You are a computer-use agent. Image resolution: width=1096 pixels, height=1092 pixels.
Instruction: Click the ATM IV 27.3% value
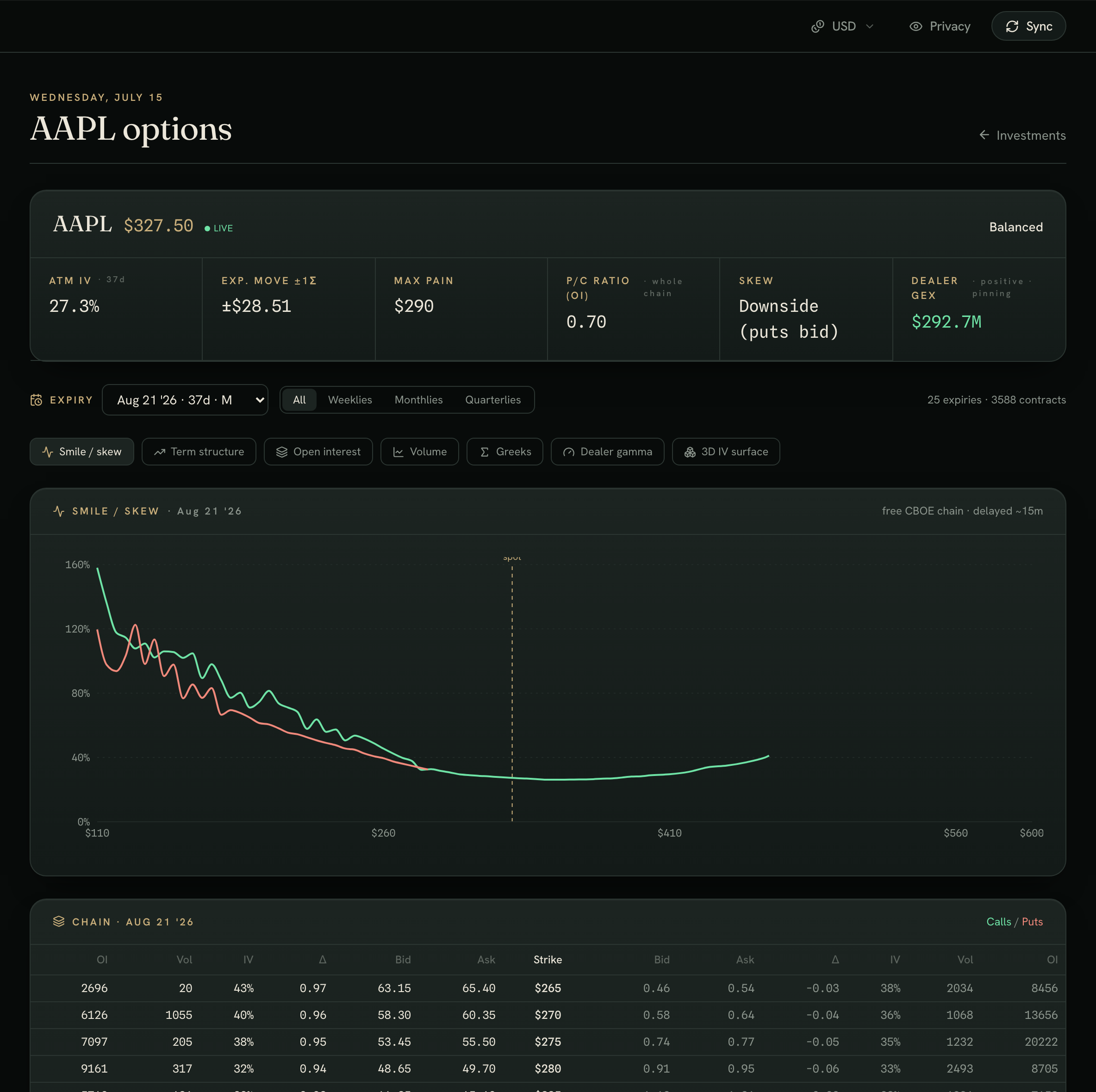[75, 306]
